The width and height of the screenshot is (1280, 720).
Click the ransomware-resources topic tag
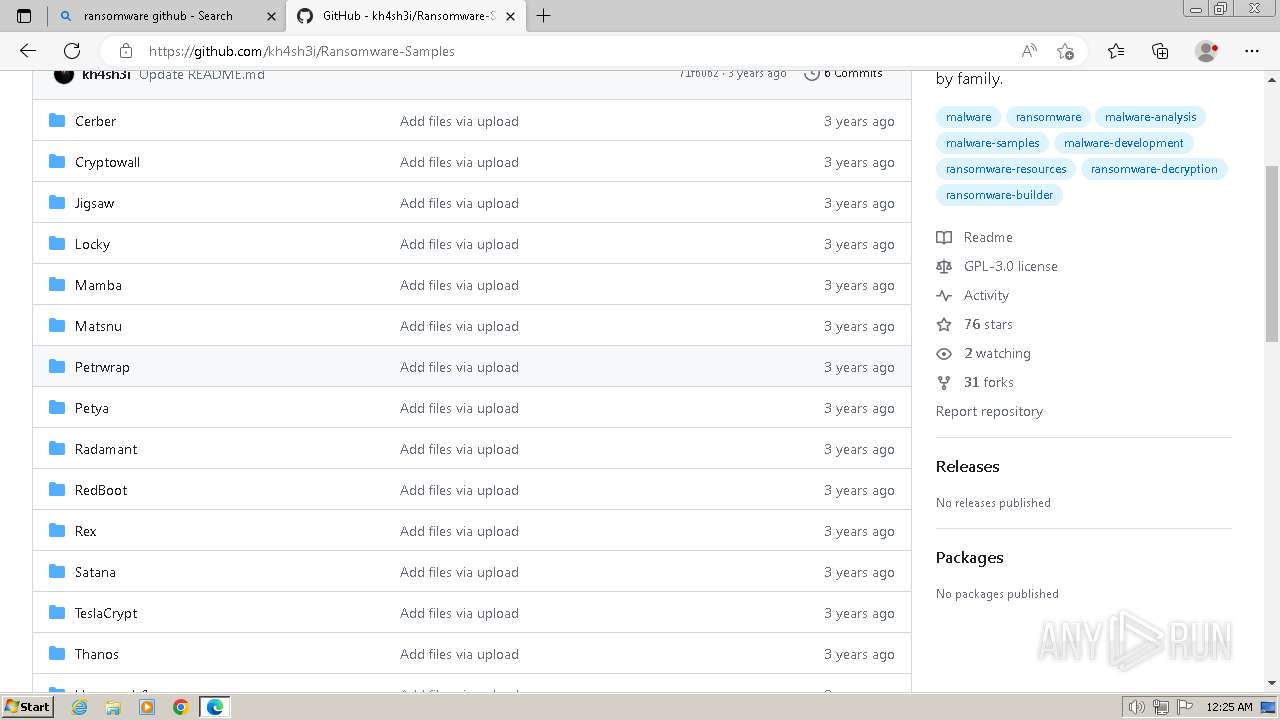1006,169
